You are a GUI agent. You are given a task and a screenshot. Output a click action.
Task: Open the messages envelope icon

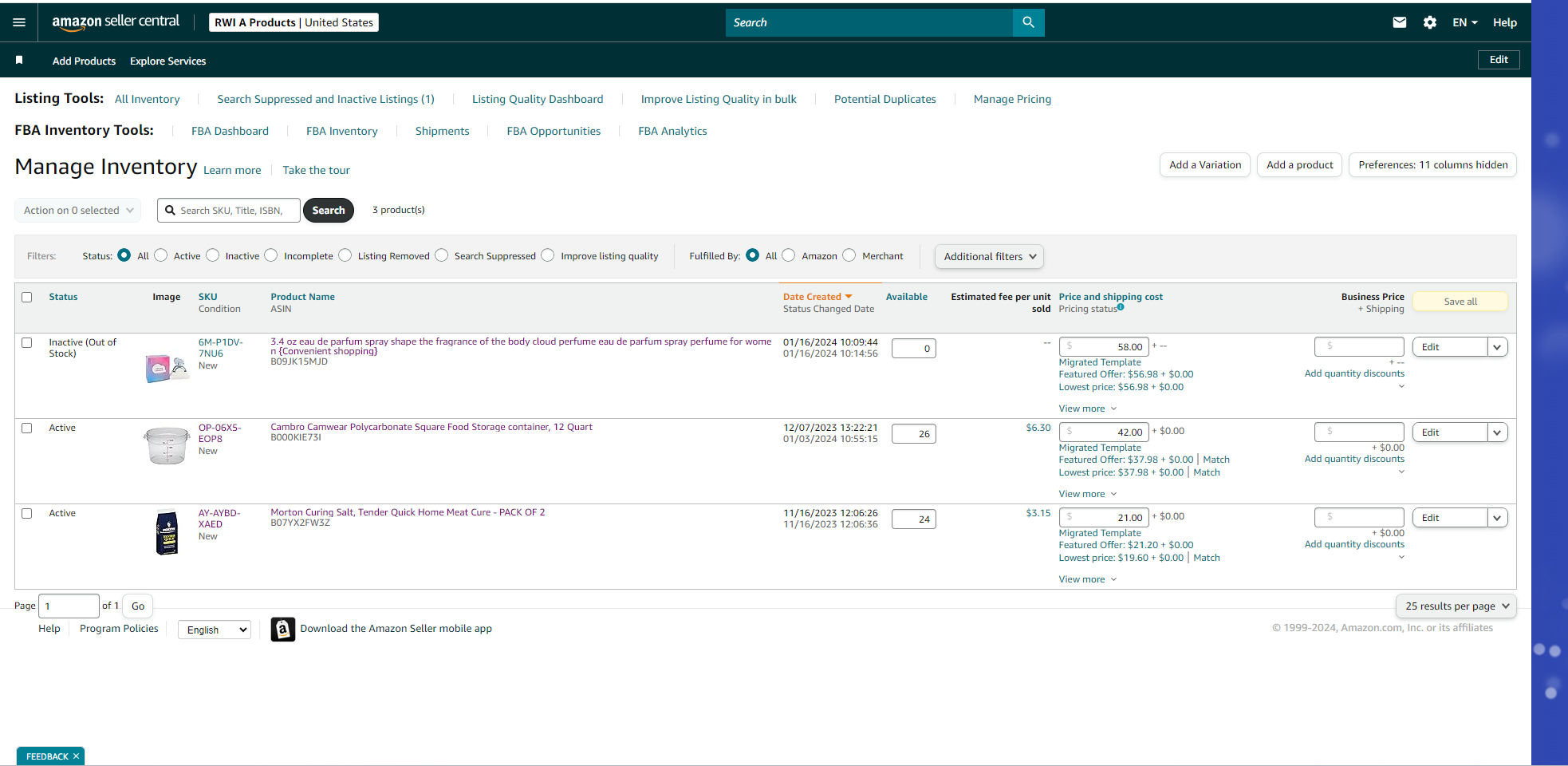point(1399,22)
